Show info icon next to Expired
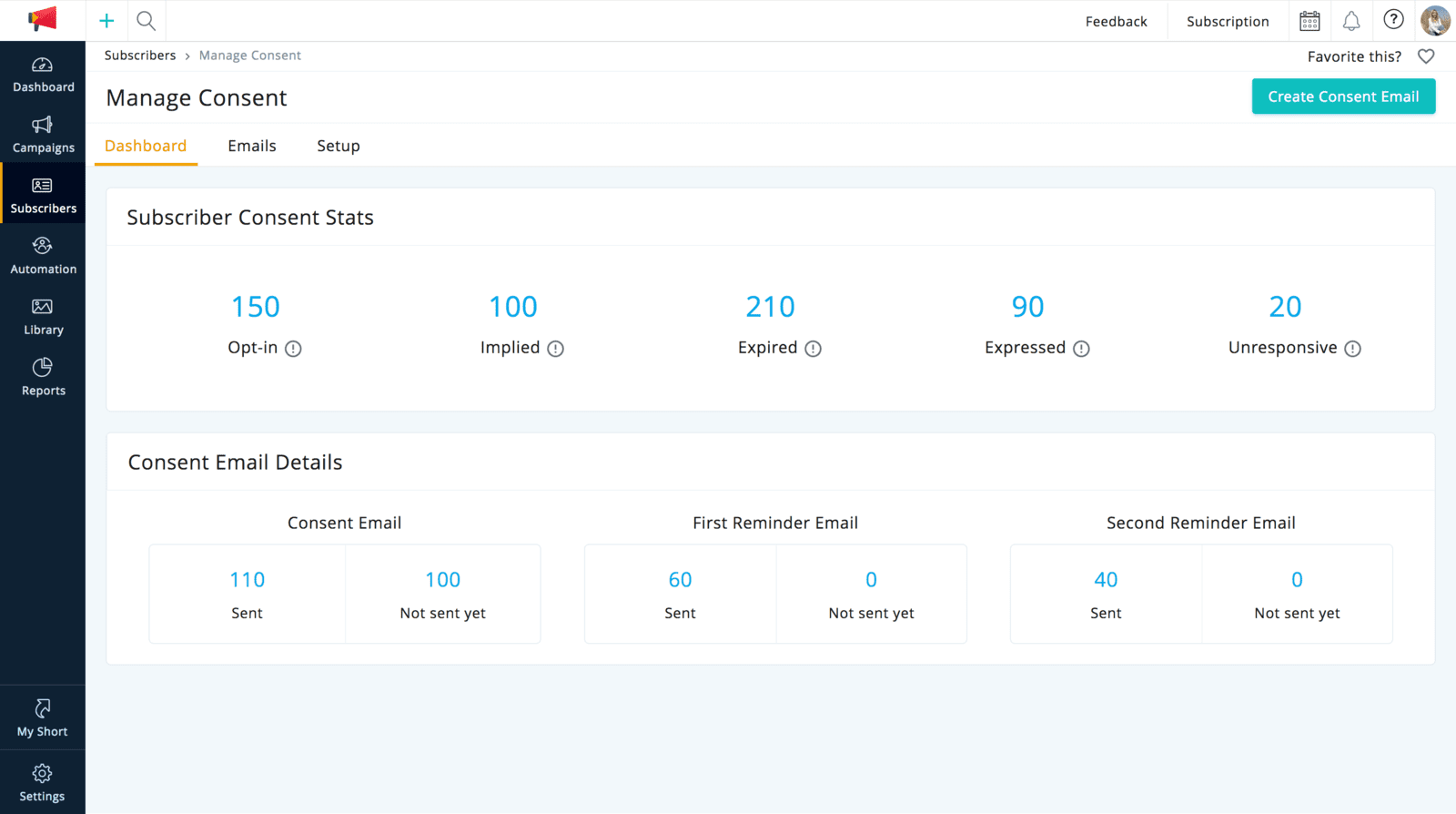 [813, 349]
